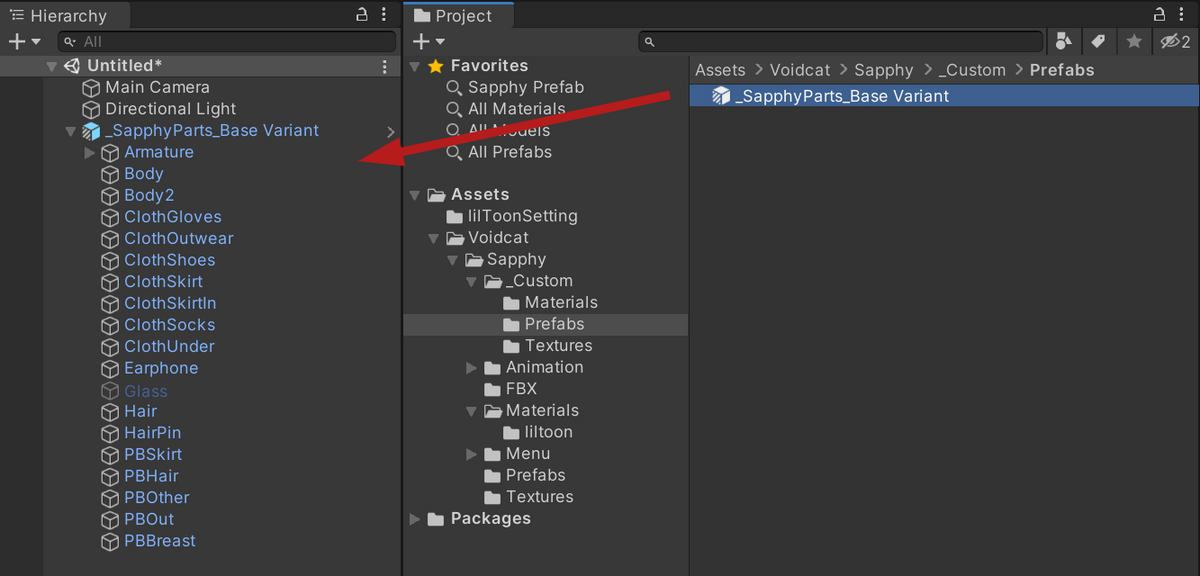Save search to favorites star icon
The width and height of the screenshot is (1200, 576).
pyautogui.click(x=1133, y=41)
